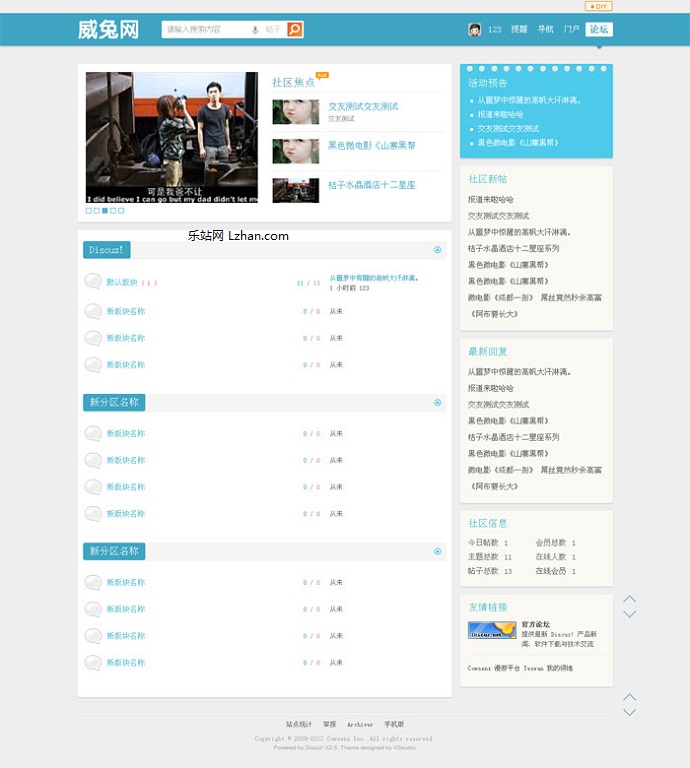
Task: Click down arrow beside the footer line
Action: [x=630, y=712]
